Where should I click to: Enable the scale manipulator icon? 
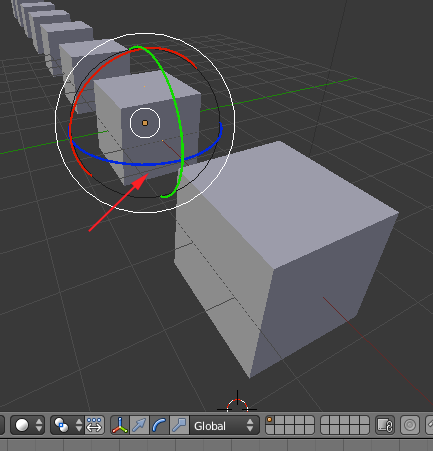click(179, 425)
